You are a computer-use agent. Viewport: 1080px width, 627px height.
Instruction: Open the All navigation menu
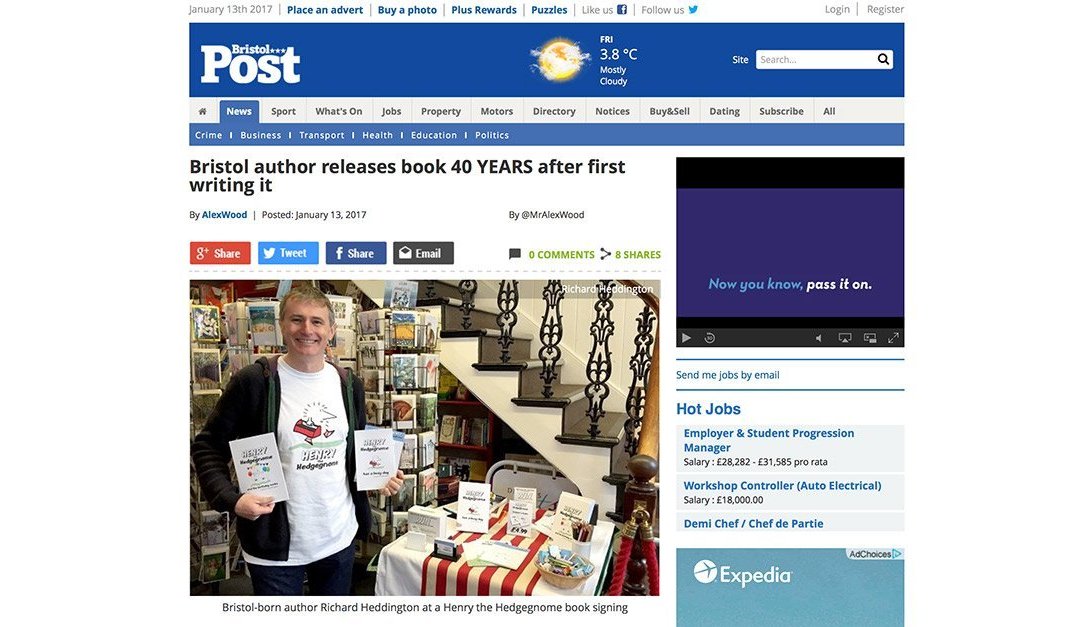(829, 111)
